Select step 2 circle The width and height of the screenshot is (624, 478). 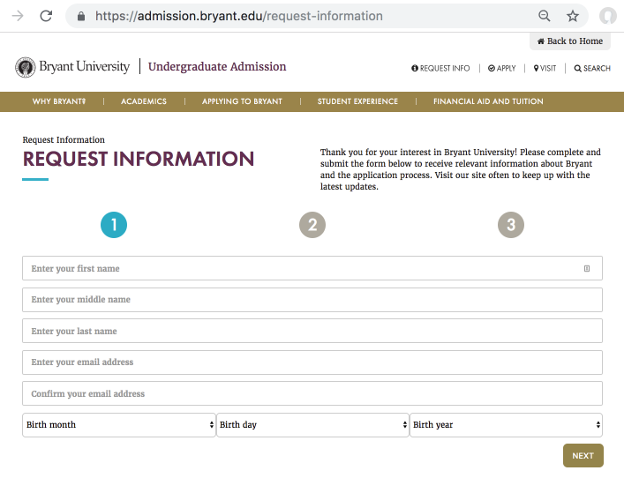coord(312,225)
